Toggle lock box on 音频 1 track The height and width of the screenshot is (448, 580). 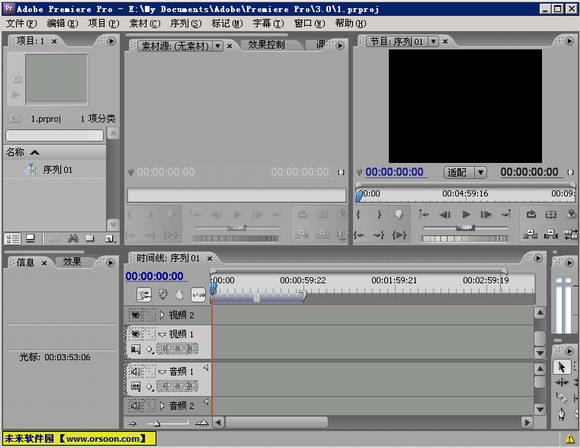[150, 371]
